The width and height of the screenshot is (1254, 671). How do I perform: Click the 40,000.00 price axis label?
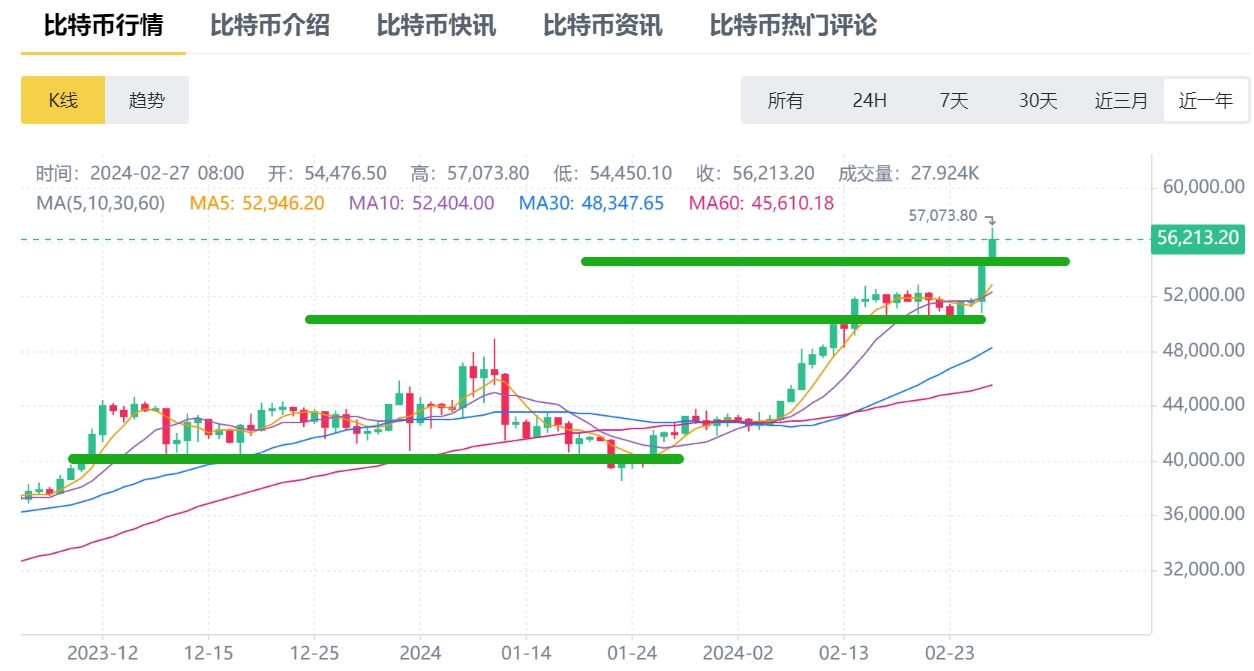[x=1203, y=460]
